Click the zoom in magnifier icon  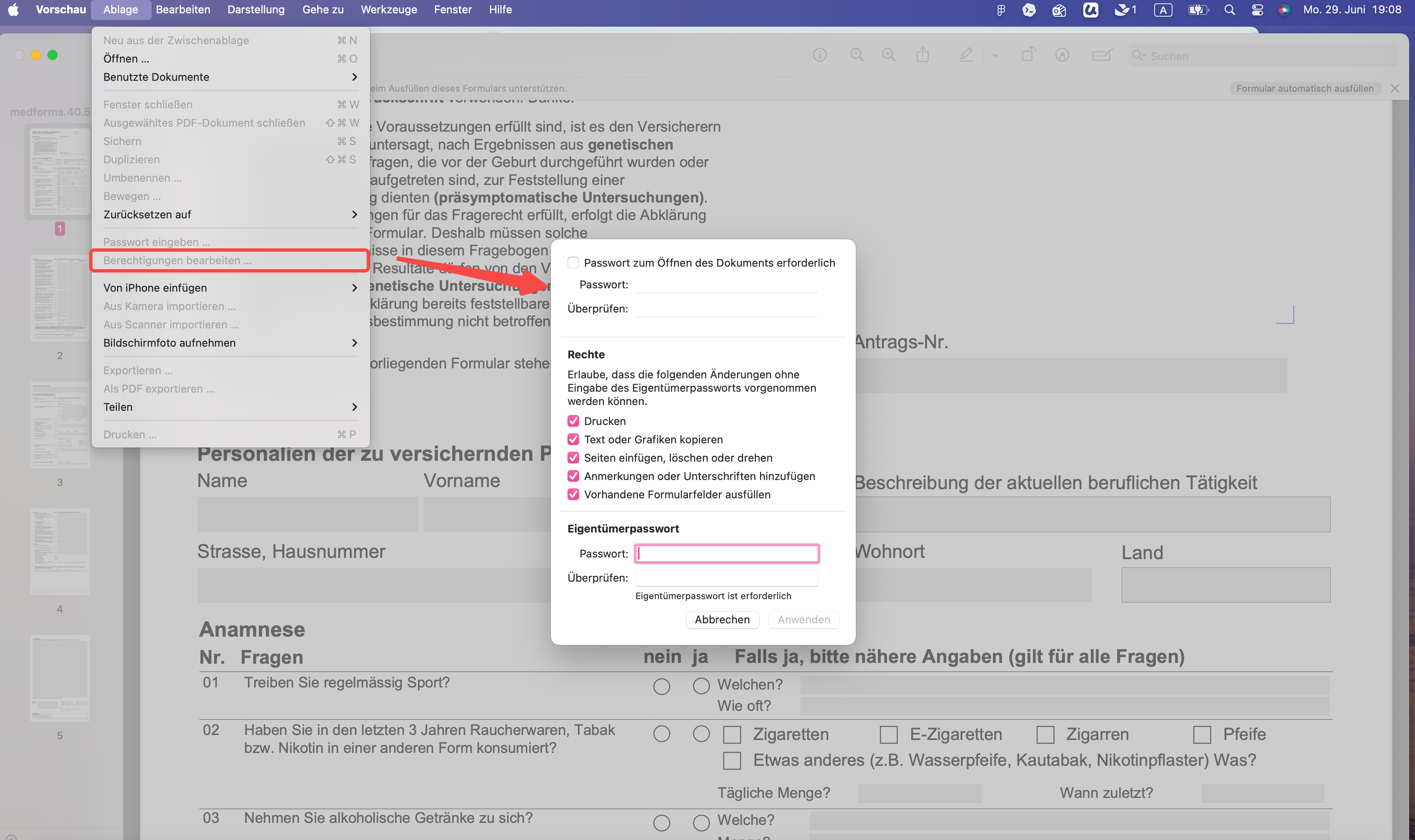(x=889, y=55)
